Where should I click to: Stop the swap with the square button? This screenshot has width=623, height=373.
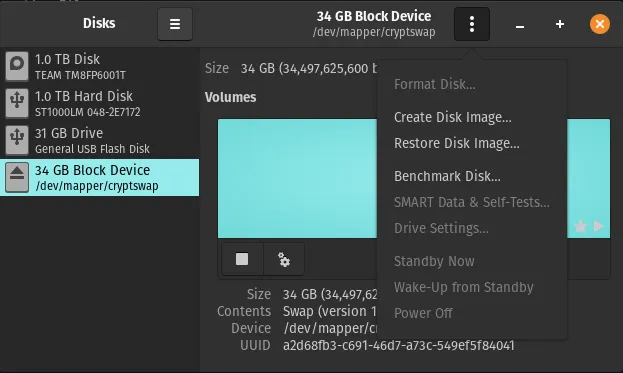coord(242,259)
